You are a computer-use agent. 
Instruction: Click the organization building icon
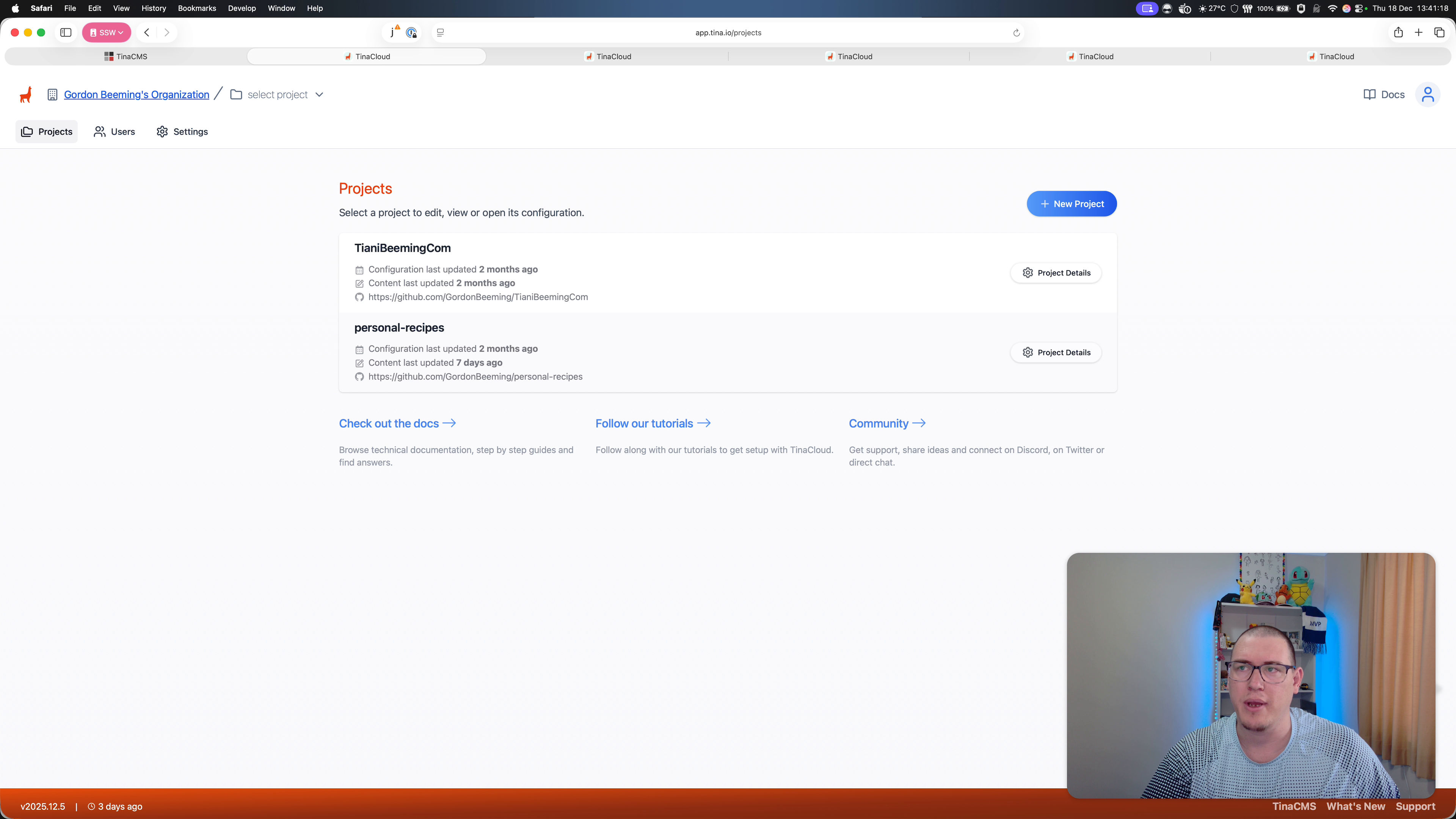point(52,94)
